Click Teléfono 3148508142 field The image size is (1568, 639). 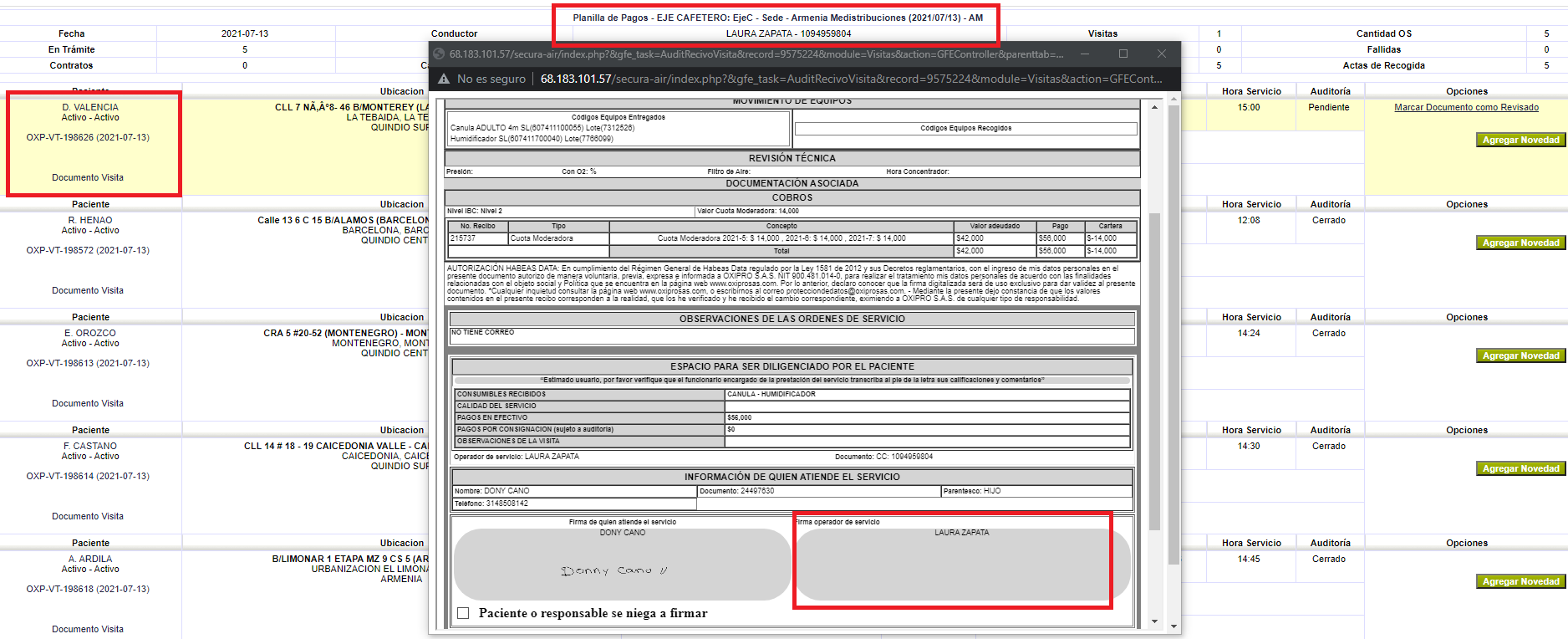coord(574,504)
